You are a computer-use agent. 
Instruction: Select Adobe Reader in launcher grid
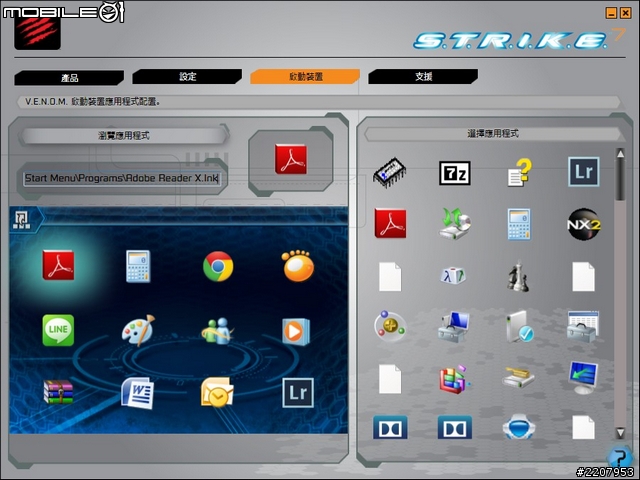58,265
